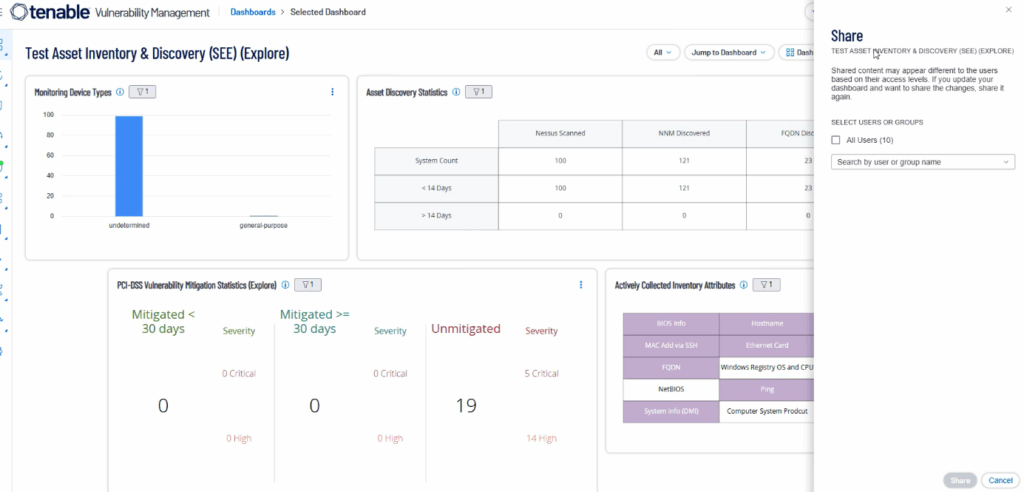
Task: Click info icon next to Asset Discovery Statistics
Action: [456, 92]
